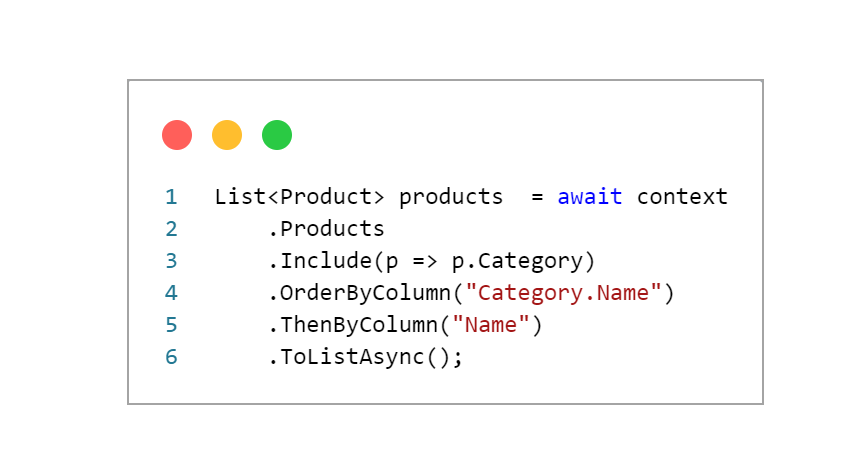Click line number 2

171,229
